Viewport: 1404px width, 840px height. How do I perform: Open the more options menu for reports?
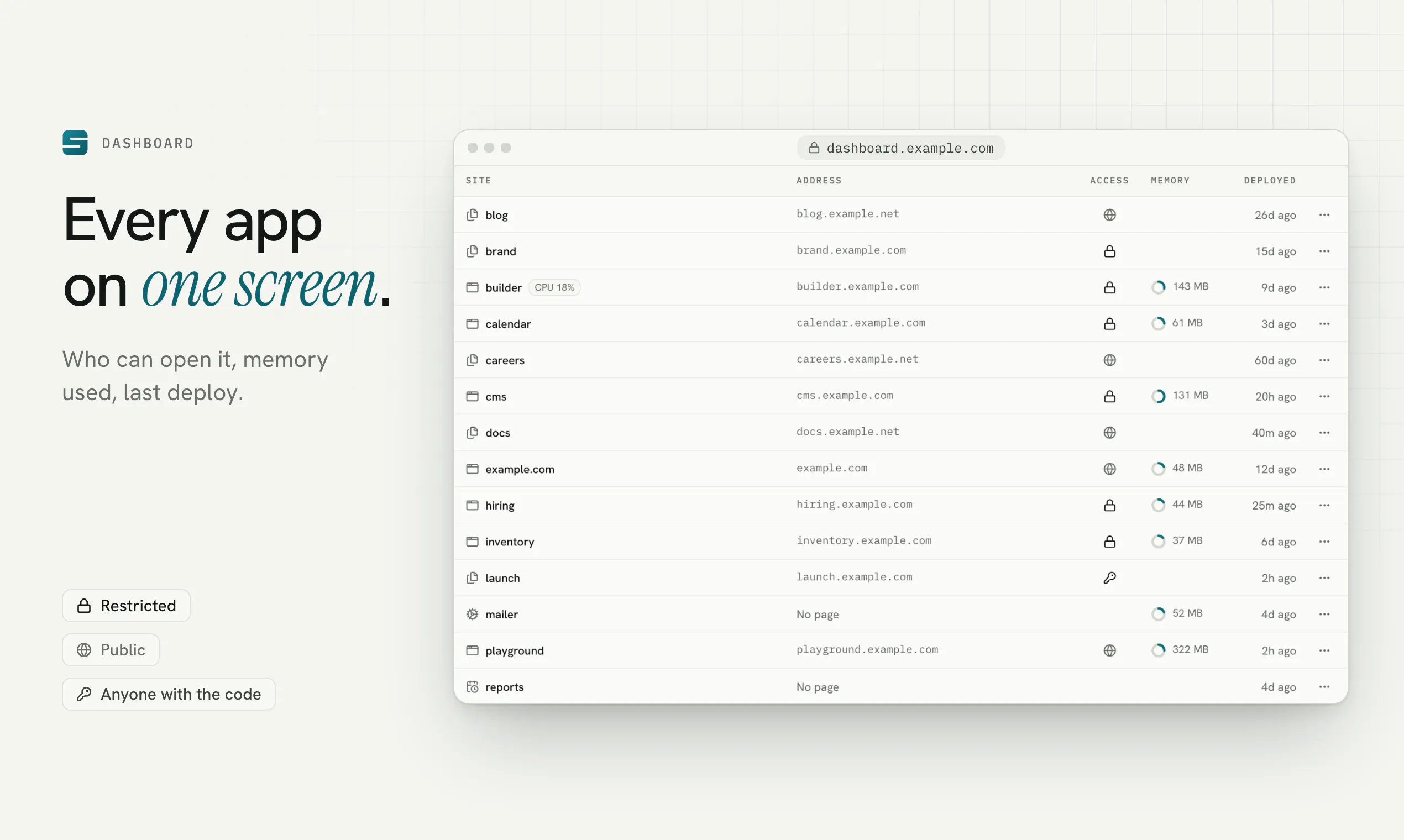1324,686
